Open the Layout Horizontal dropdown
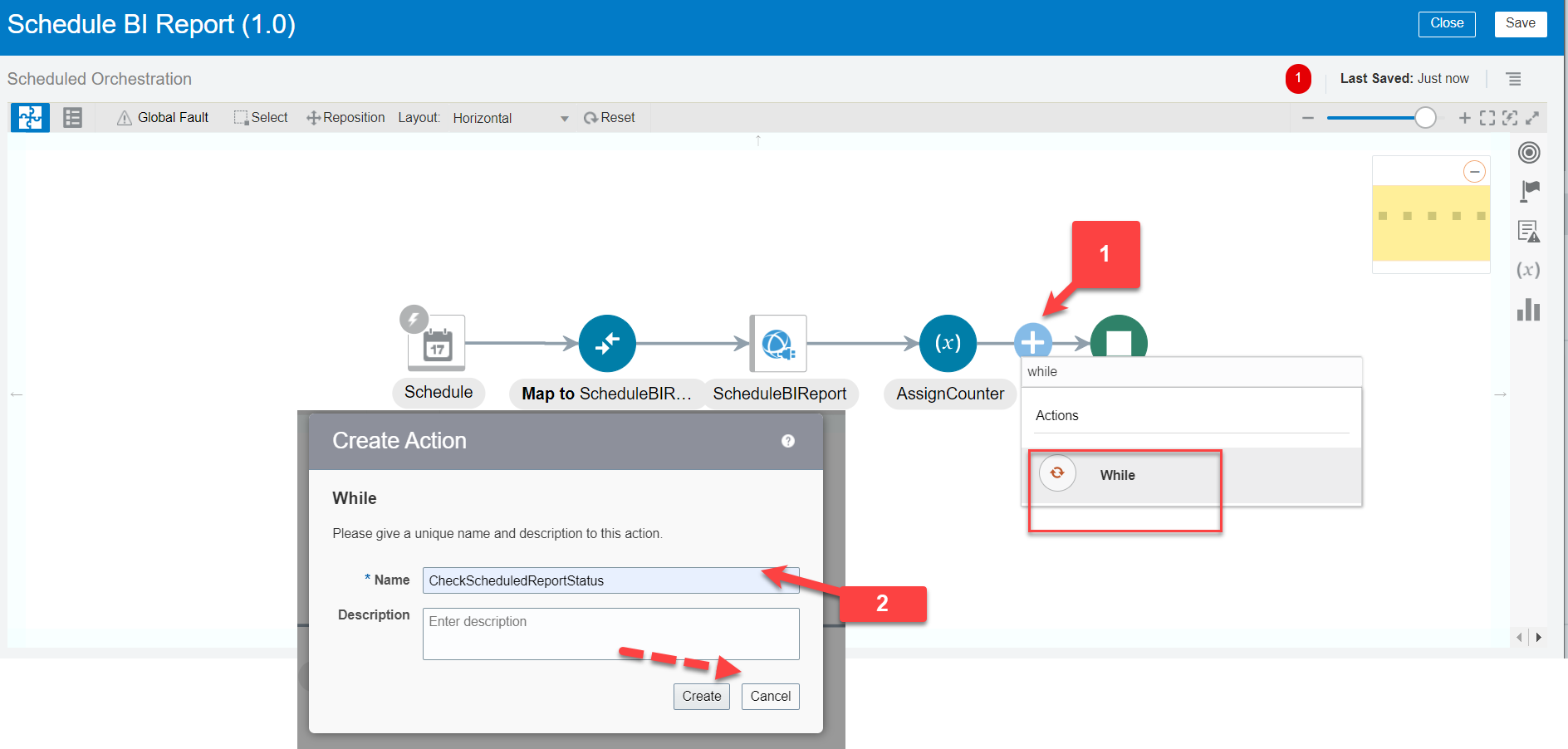This screenshot has height=749, width=1568. point(510,118)
